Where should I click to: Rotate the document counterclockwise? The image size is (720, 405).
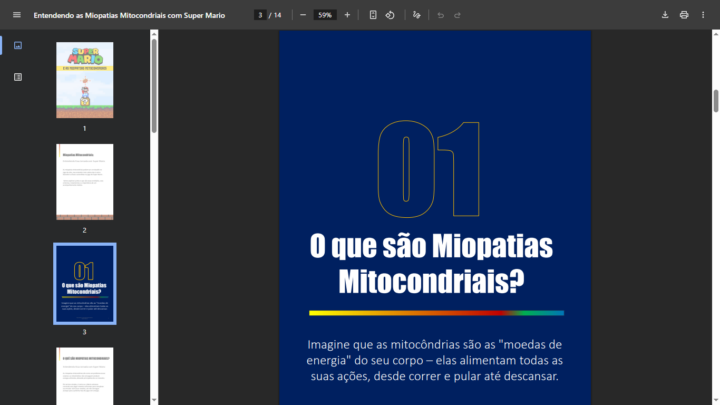(390, 15)
